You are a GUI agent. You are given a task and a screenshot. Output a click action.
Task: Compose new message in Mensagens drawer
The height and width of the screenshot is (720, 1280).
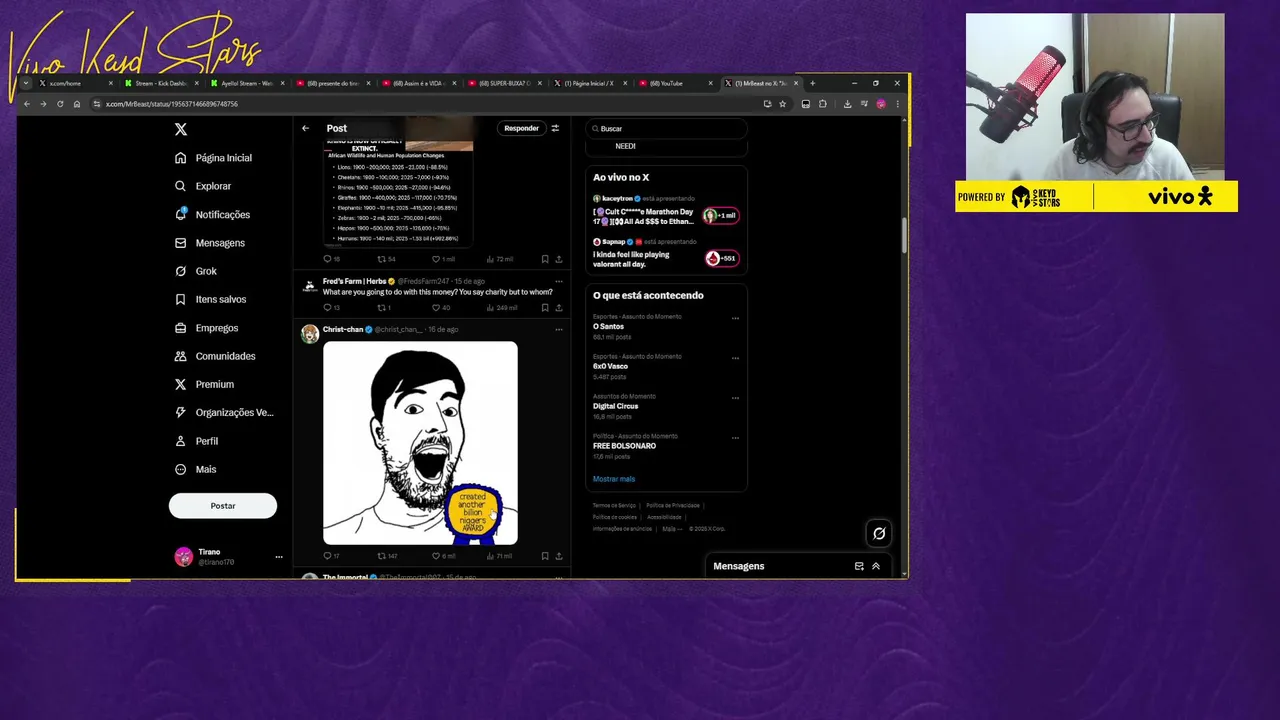[x=859, y=566]
